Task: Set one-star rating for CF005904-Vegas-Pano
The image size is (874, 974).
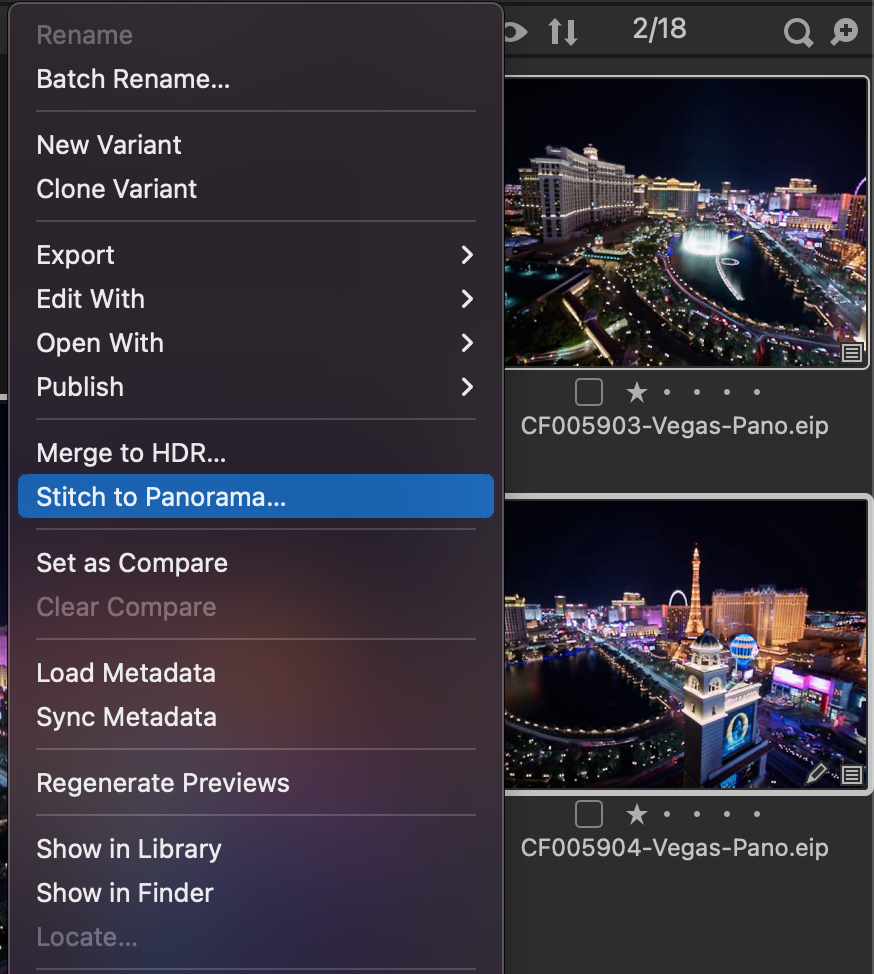Action: pos(637,814)
